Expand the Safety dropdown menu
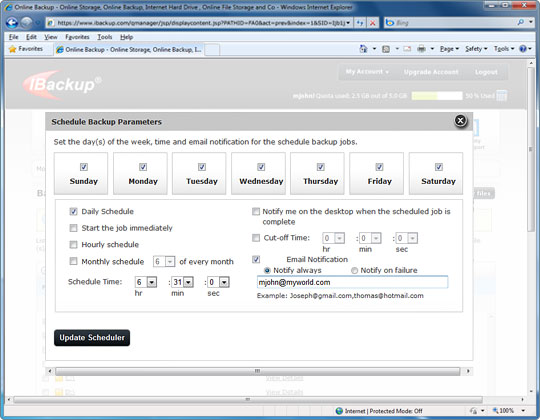 pos(476,49)
